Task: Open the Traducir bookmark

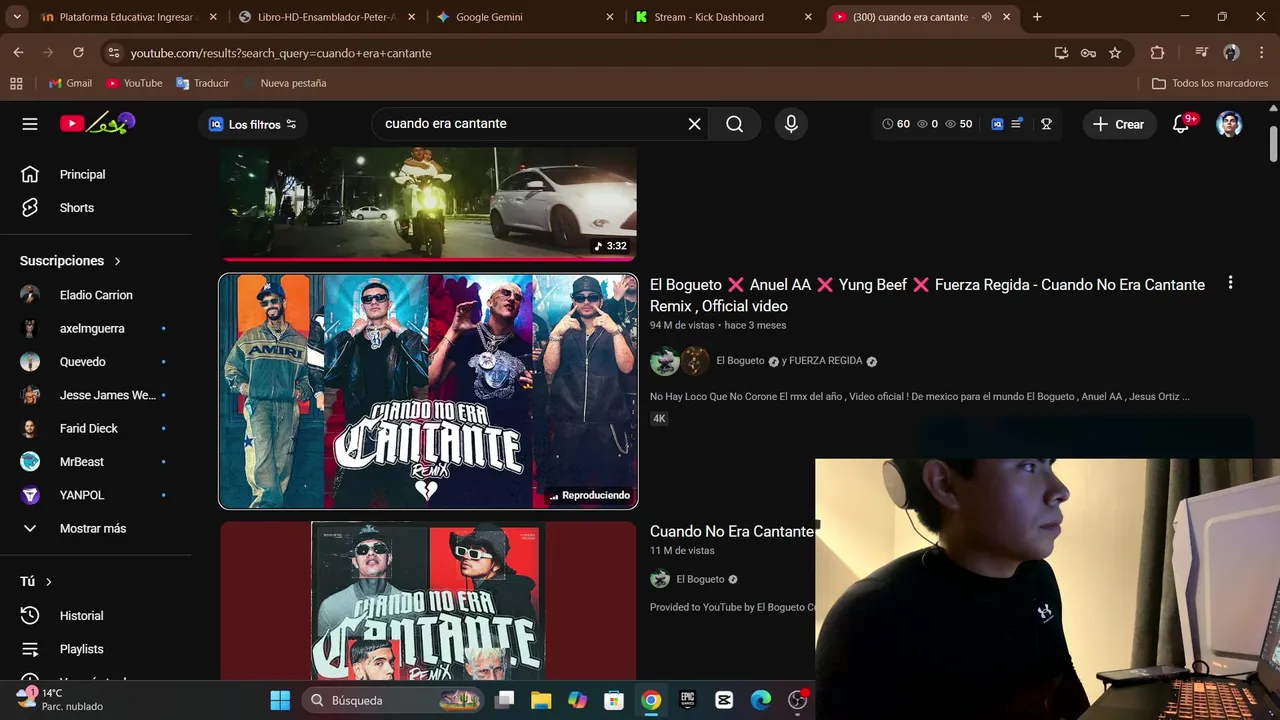Action: (203, 83)
